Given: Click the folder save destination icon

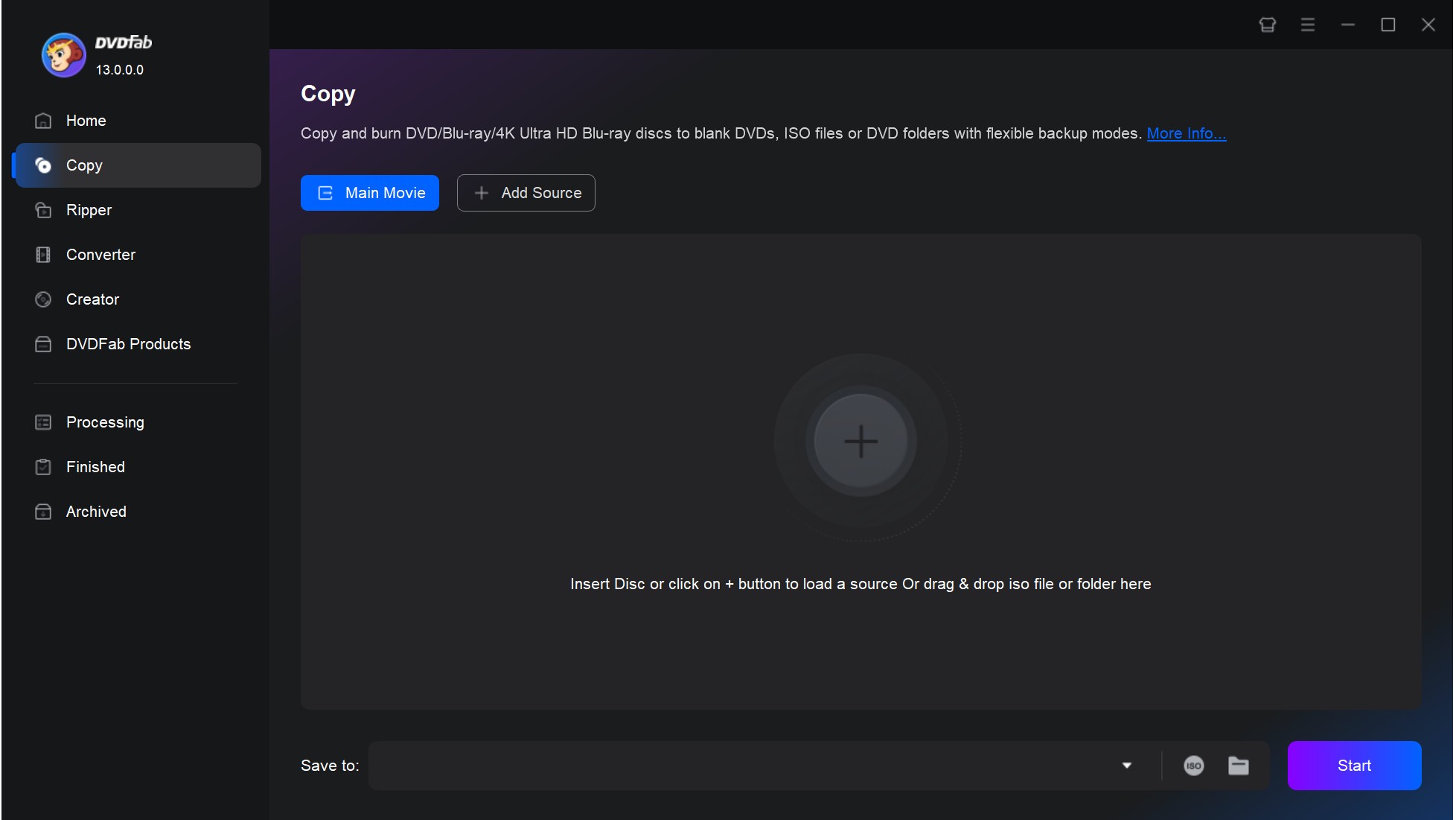Looking at the screenshot, I should (1238, 764).
